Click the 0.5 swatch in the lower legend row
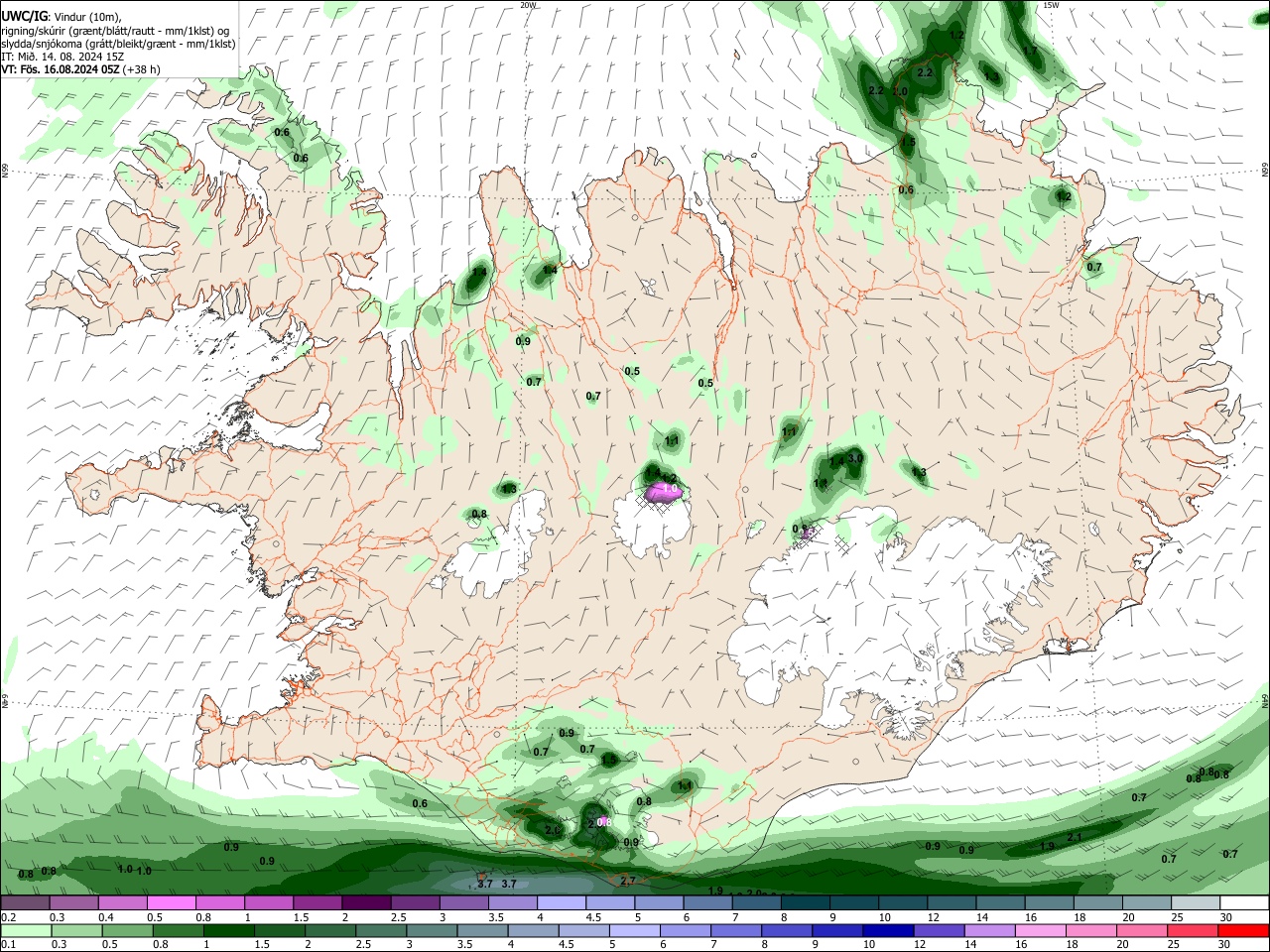 coord(126,930)
